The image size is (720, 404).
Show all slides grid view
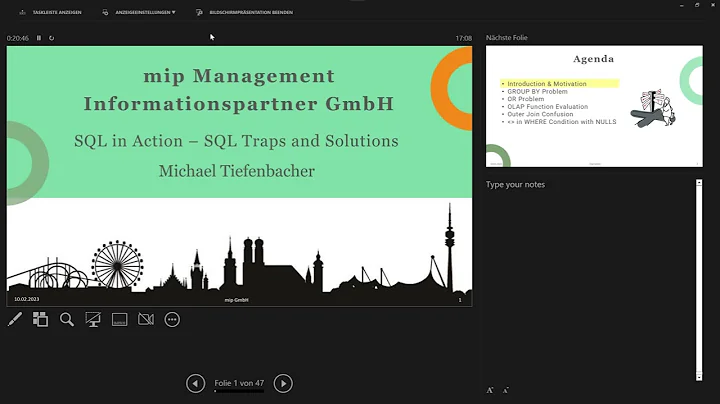coord(40,319)
